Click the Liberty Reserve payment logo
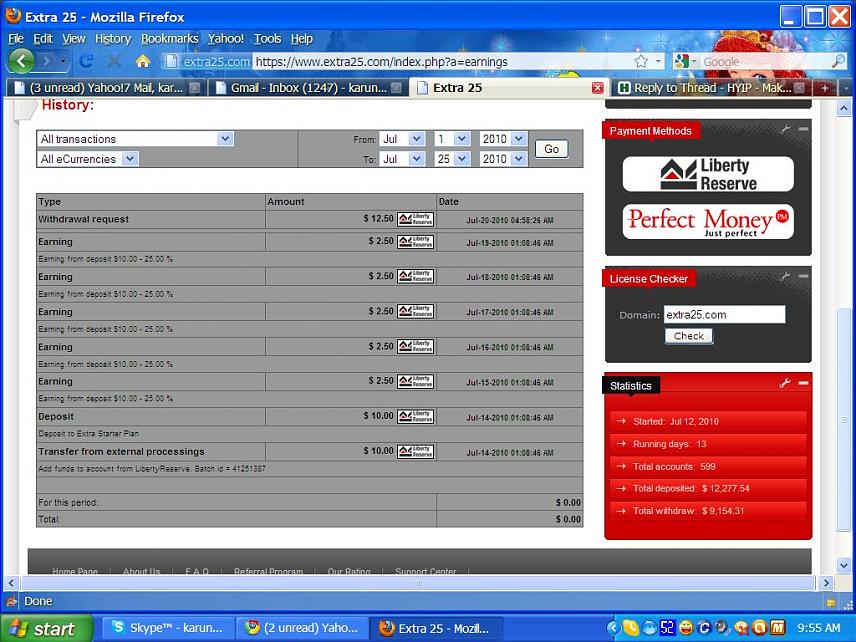 coord(708,174)
